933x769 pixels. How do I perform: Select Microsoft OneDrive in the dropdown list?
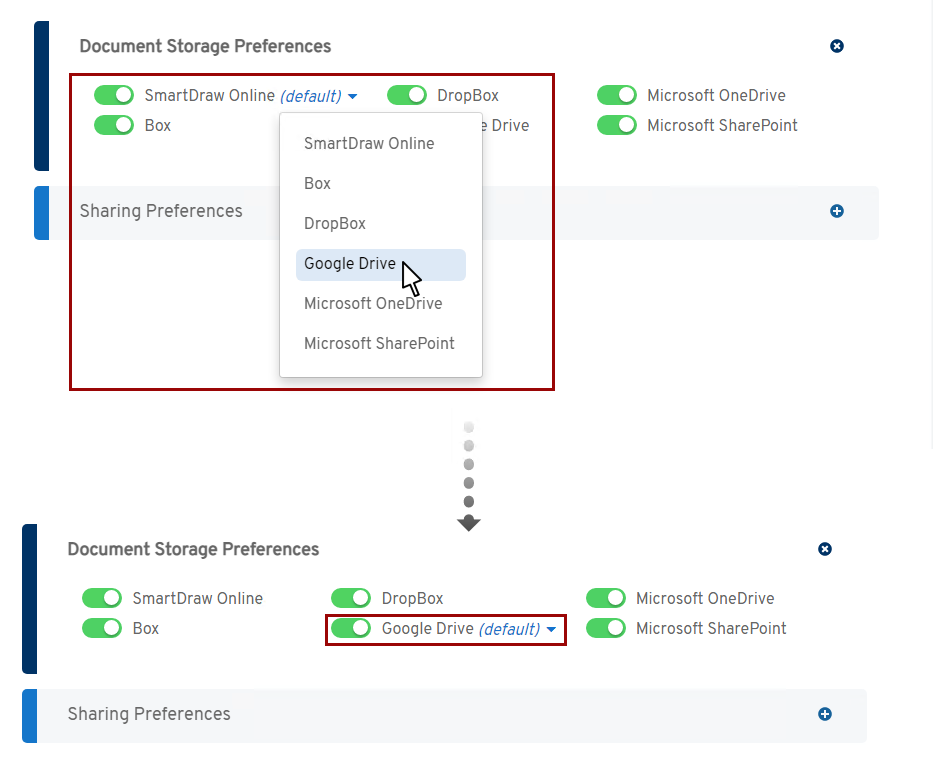click(373, 304)
